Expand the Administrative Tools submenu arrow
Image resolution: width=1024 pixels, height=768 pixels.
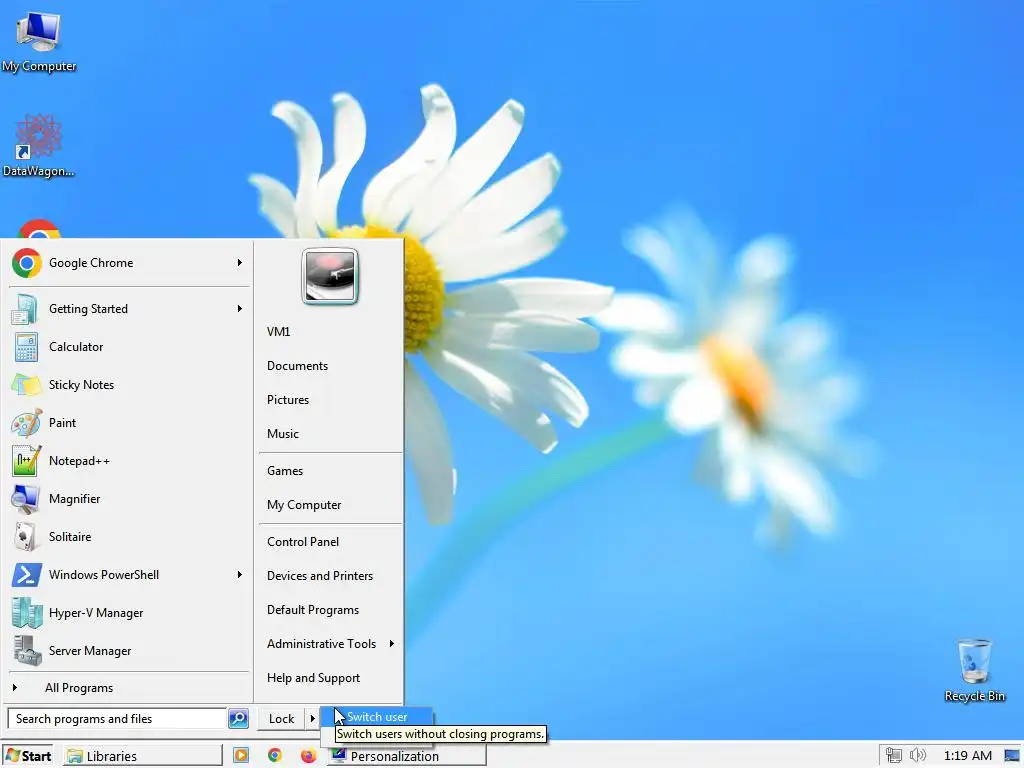391,644
